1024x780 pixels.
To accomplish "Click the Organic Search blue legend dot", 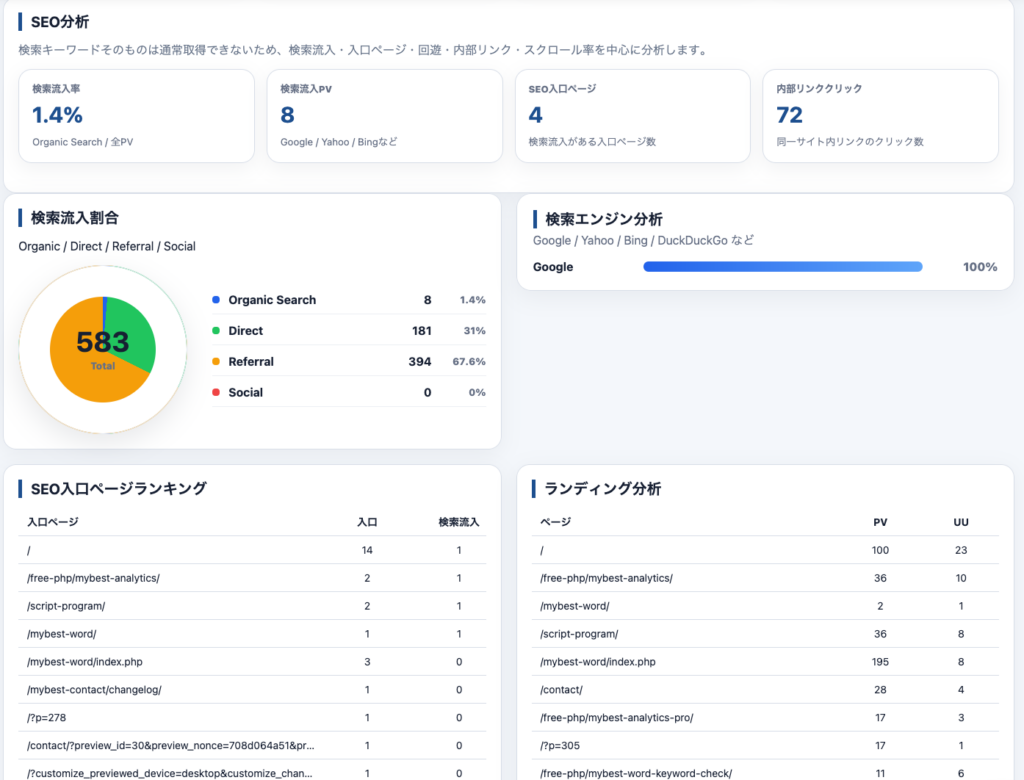I will pos(216,300).
